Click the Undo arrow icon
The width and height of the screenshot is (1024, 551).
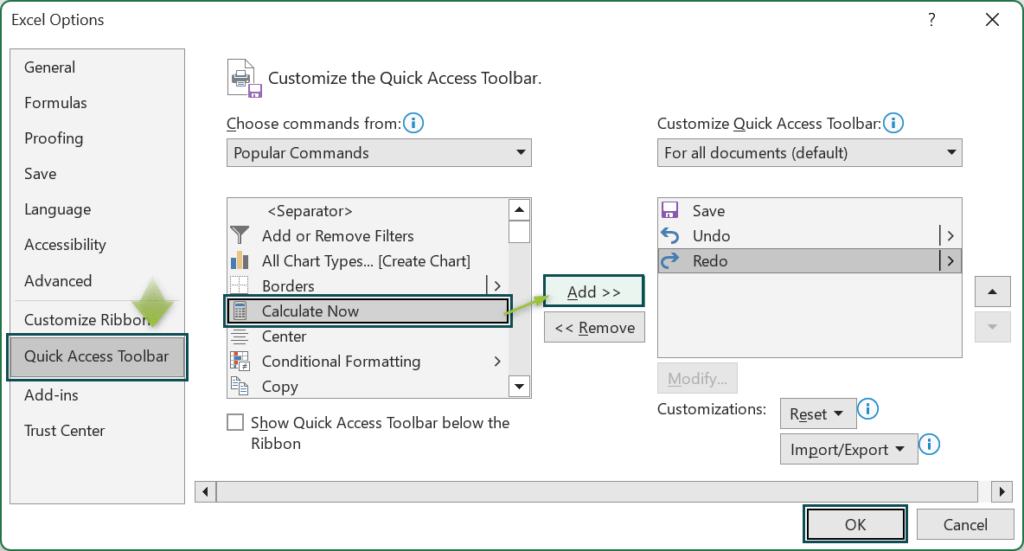point(670,235)
